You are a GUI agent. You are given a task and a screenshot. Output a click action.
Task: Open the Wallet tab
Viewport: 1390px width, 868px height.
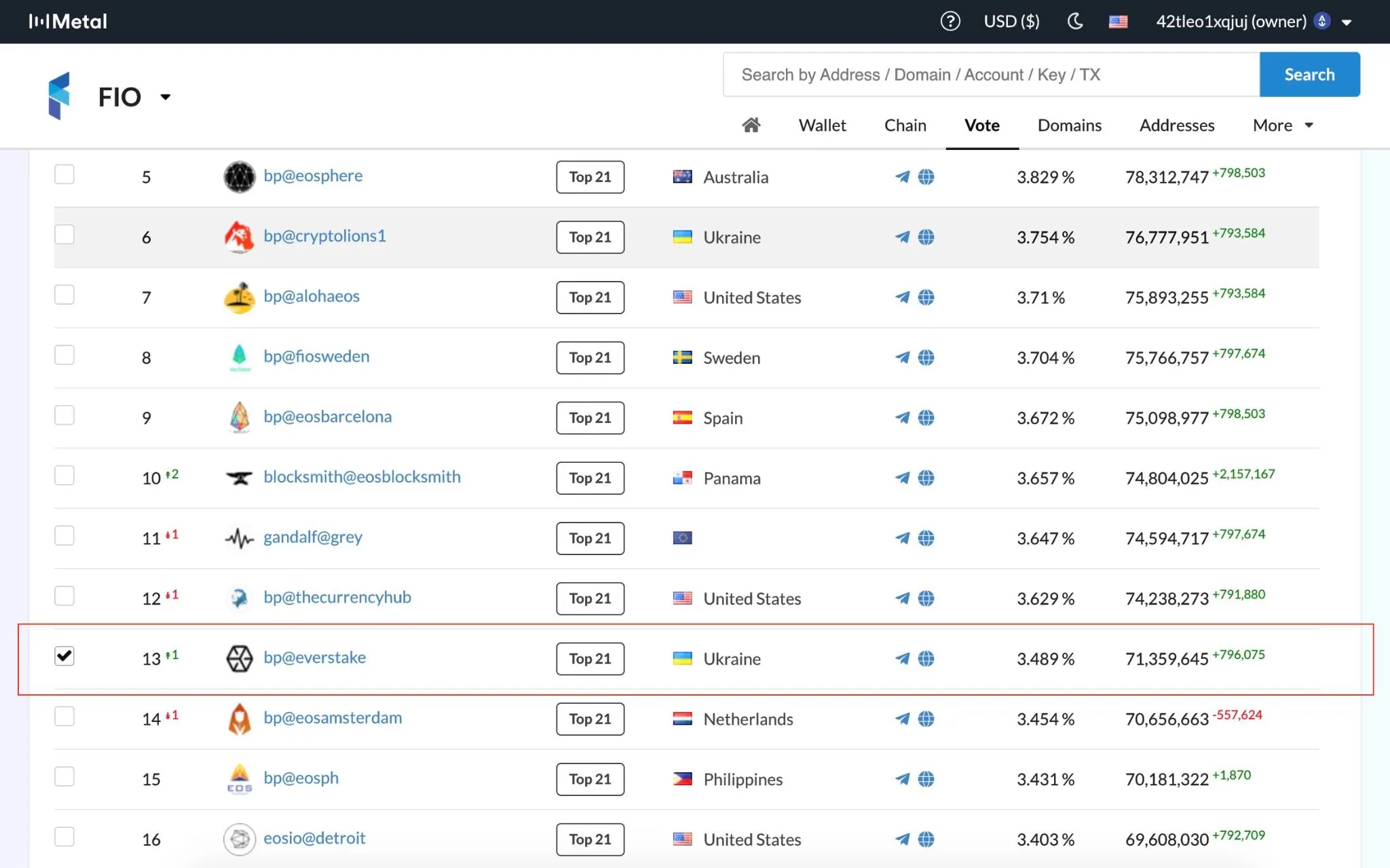pos(822,126)
